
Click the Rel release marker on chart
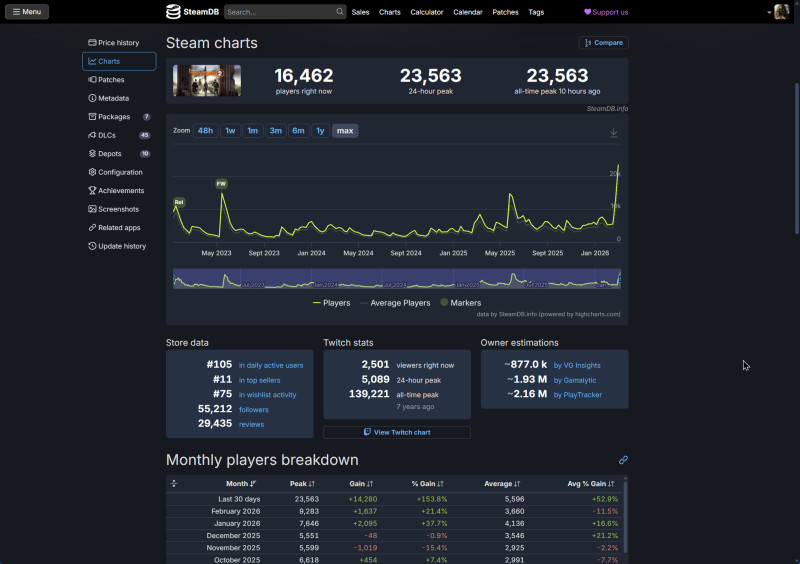[x=179, y=202]
